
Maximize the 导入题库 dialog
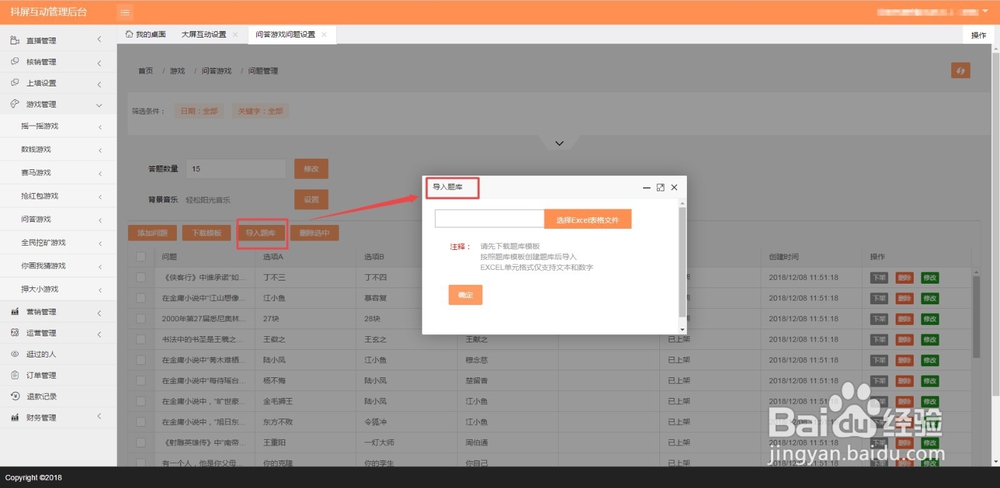click(x=660, y=188)
